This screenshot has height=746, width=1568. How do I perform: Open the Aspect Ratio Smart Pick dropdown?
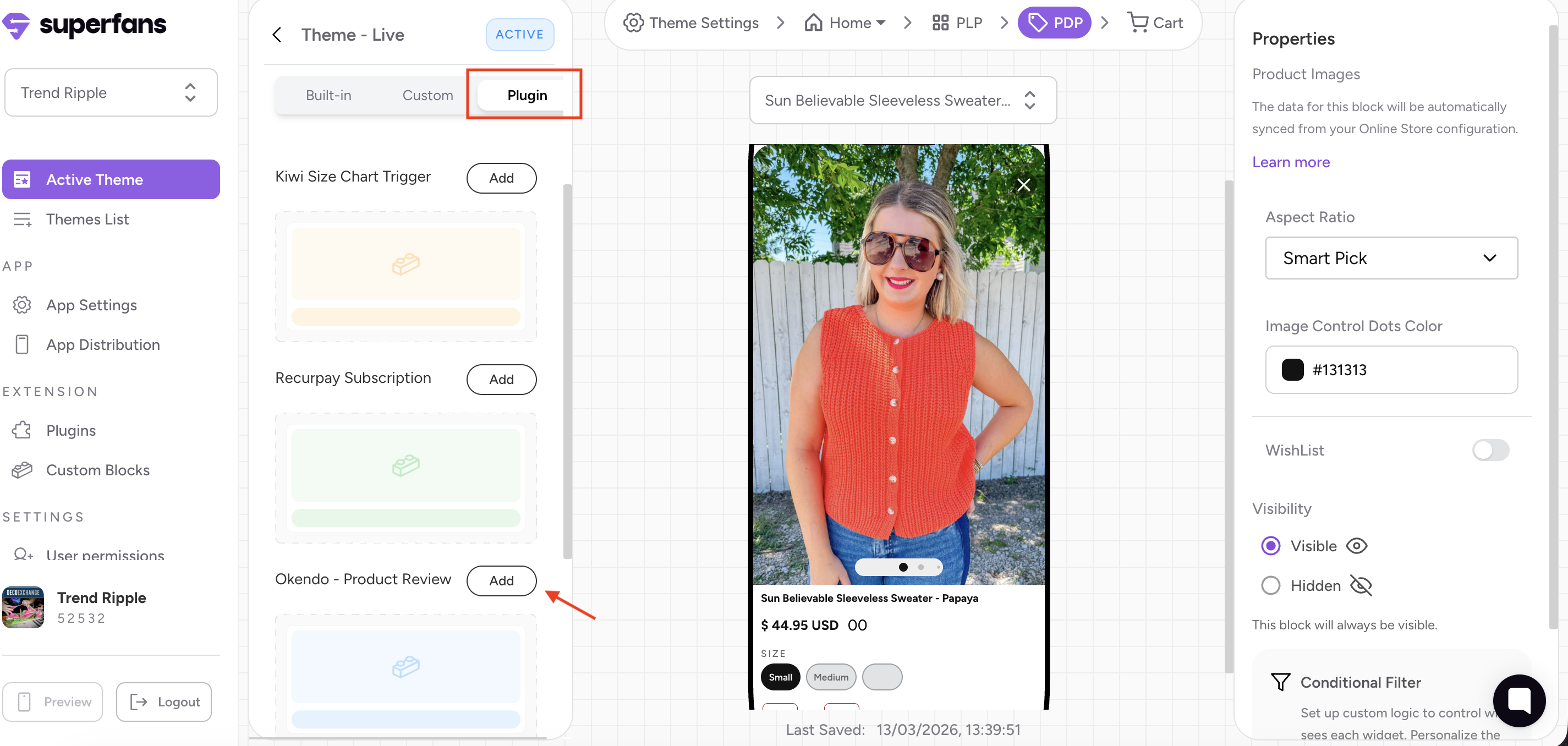tap(1391, 258)
